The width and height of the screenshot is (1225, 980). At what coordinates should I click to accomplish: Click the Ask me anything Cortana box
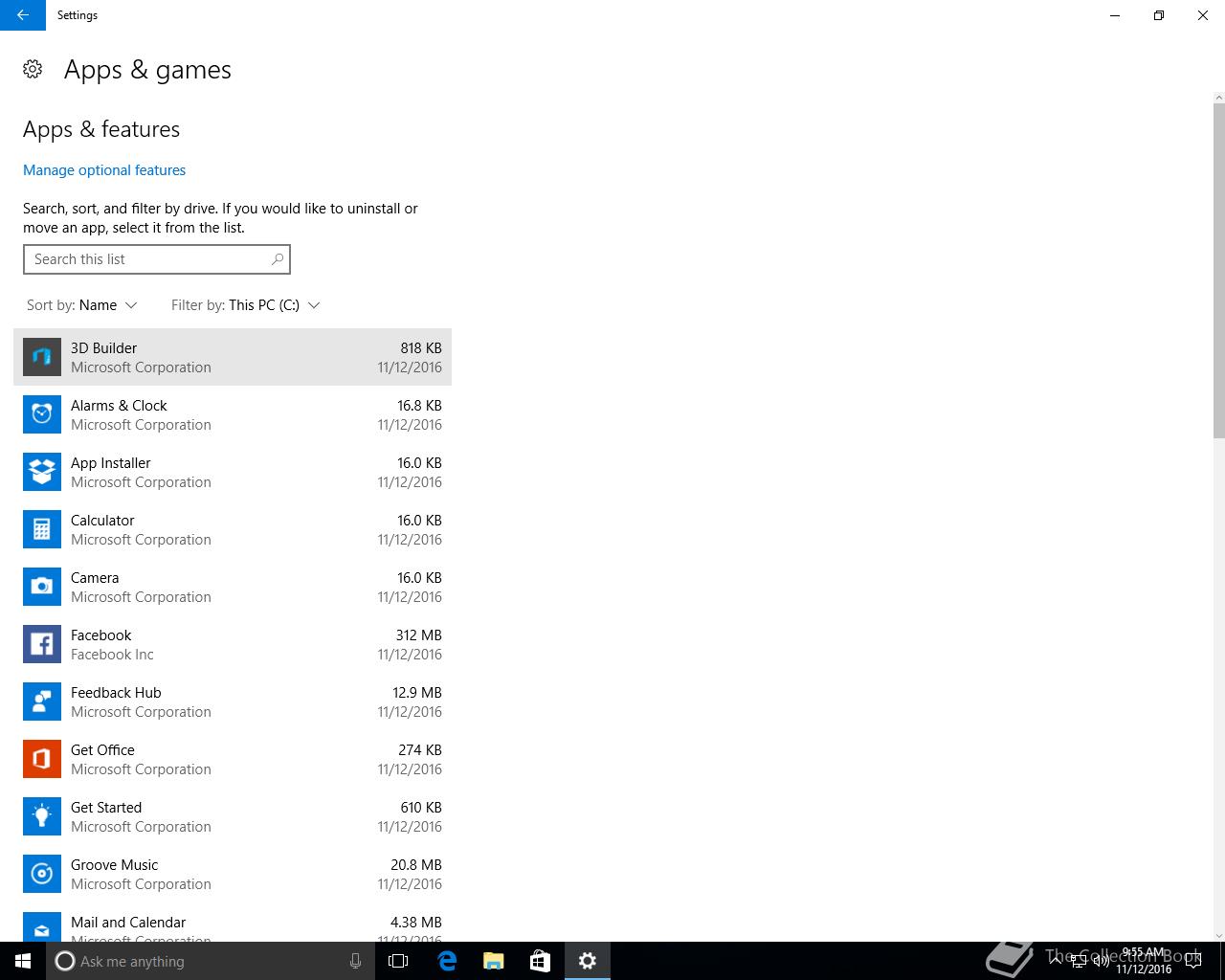pyautogui.click(x=211, y=961)
